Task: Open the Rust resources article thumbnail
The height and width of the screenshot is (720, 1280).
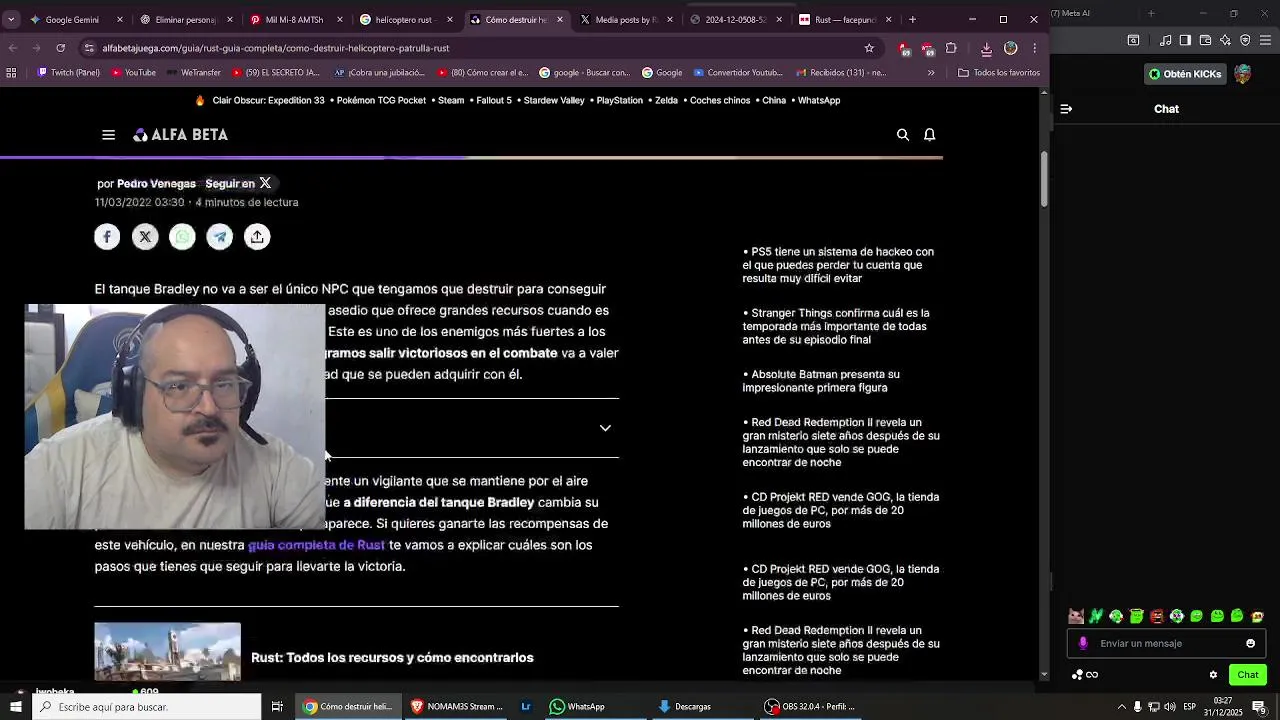Action: [167, 652]
